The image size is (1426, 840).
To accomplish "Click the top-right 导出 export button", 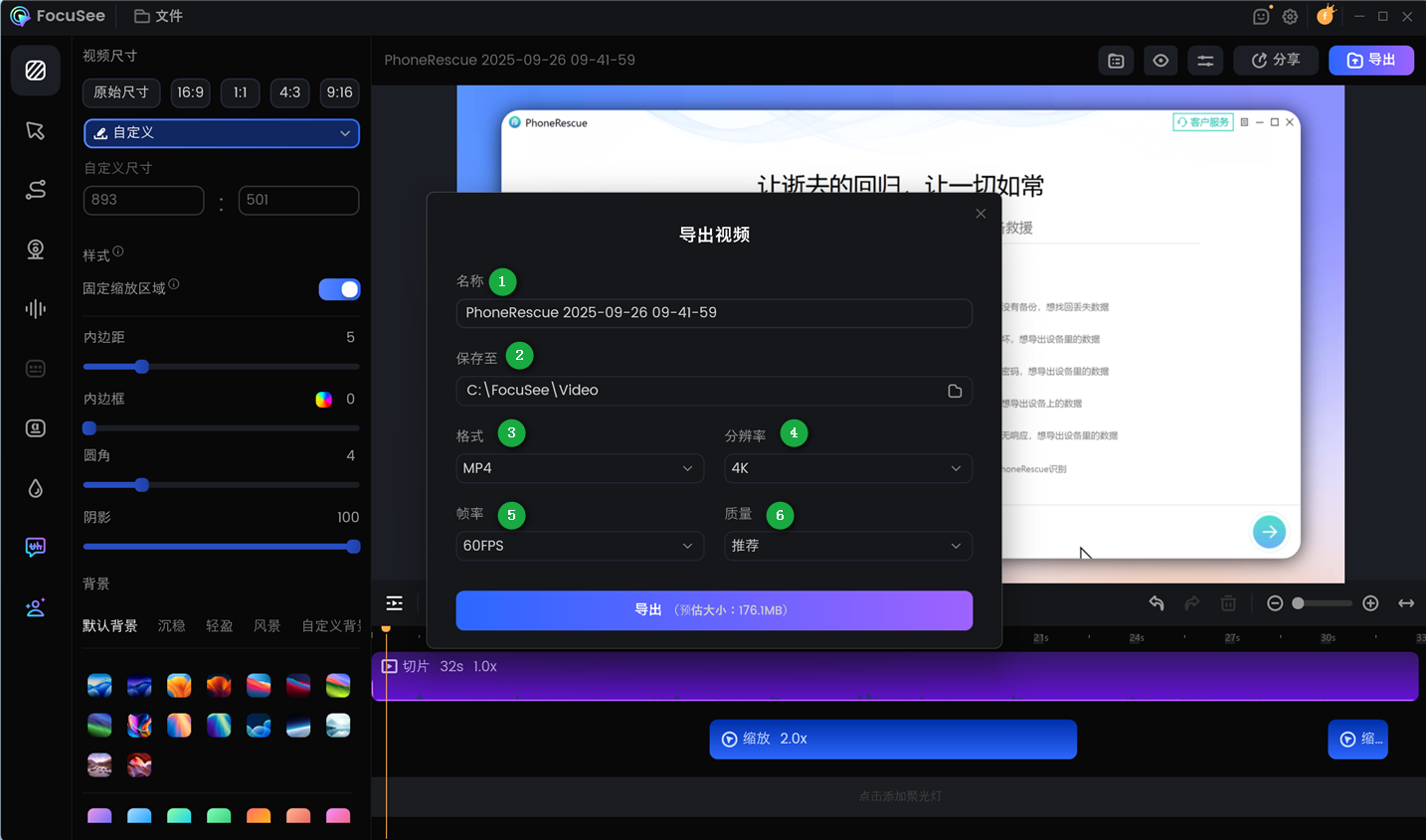I will point(1371,61).
